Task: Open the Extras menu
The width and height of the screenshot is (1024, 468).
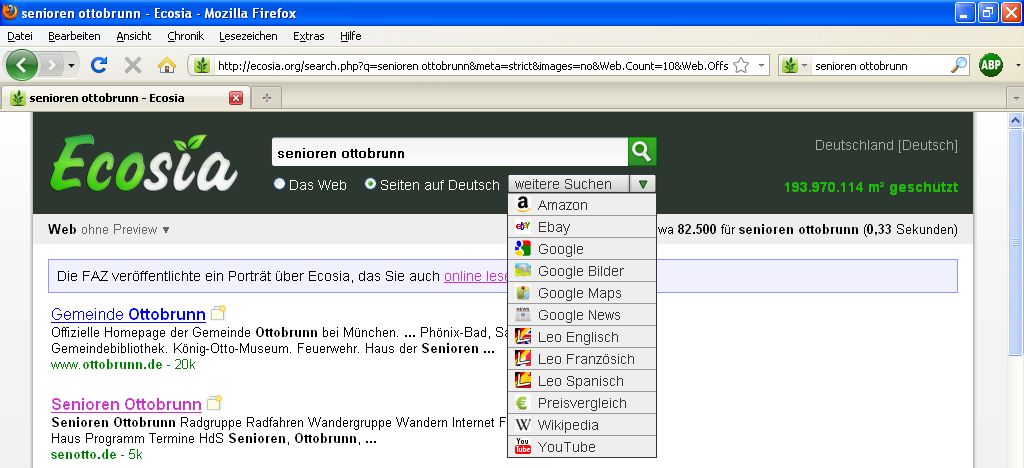Action: 308,36
